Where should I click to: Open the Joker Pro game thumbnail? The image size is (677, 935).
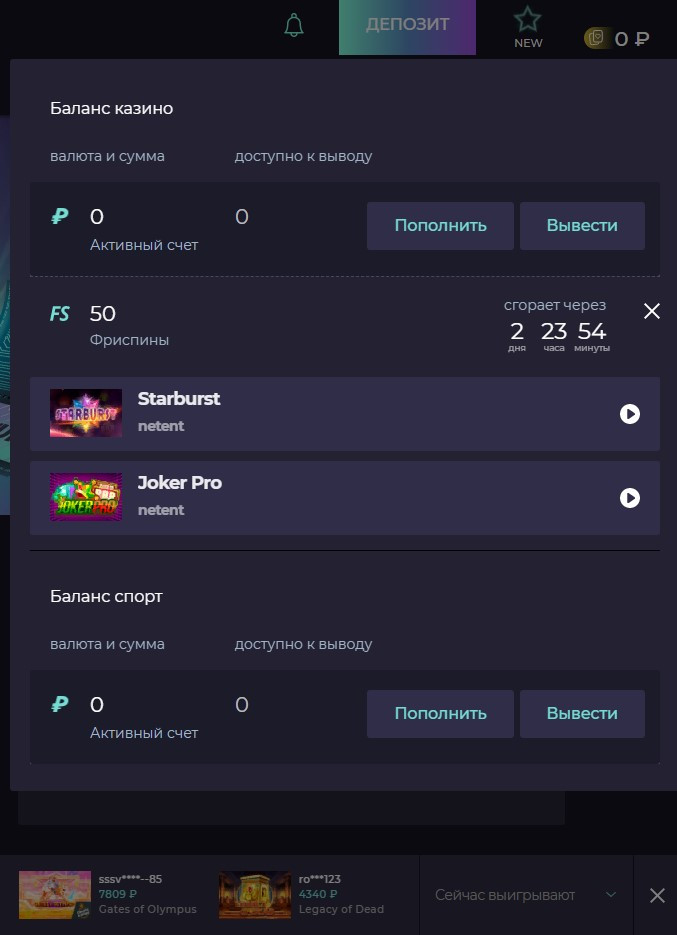(86, 498)
